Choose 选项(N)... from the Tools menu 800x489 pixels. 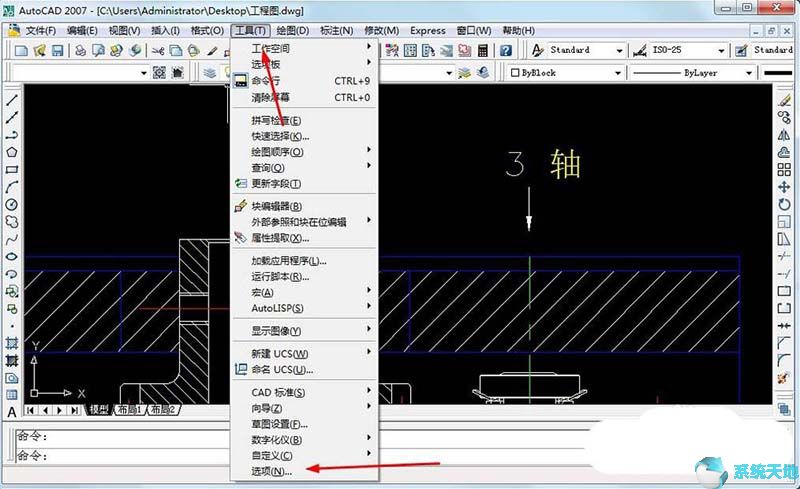[305, 472]
